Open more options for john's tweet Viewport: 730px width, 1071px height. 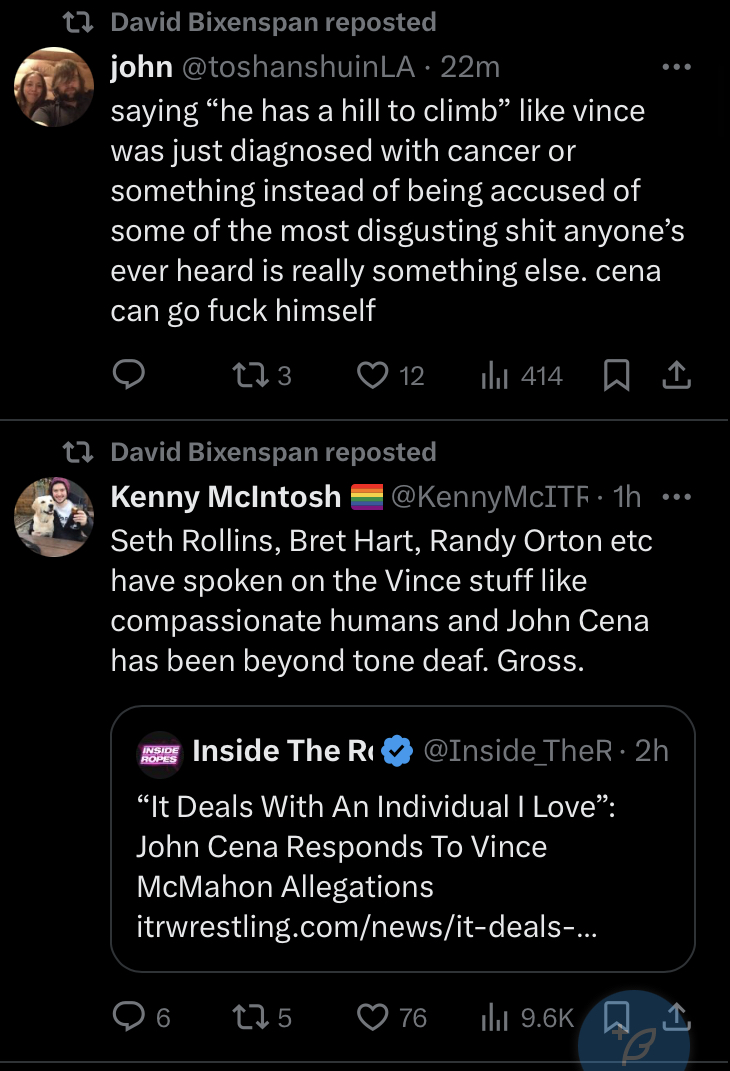(x=677, y=68)
